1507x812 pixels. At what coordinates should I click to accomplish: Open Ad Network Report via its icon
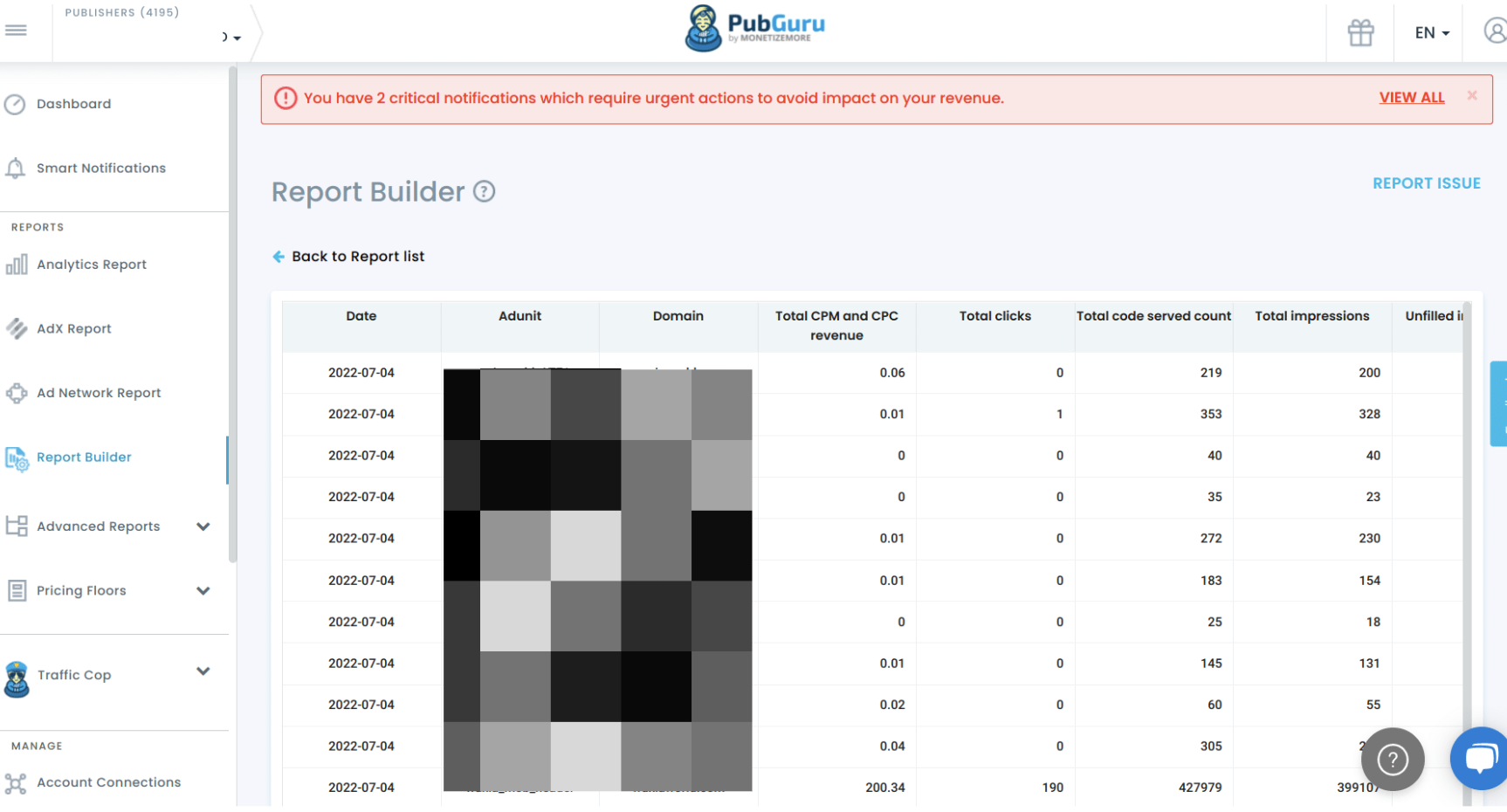tap(17, 393)
